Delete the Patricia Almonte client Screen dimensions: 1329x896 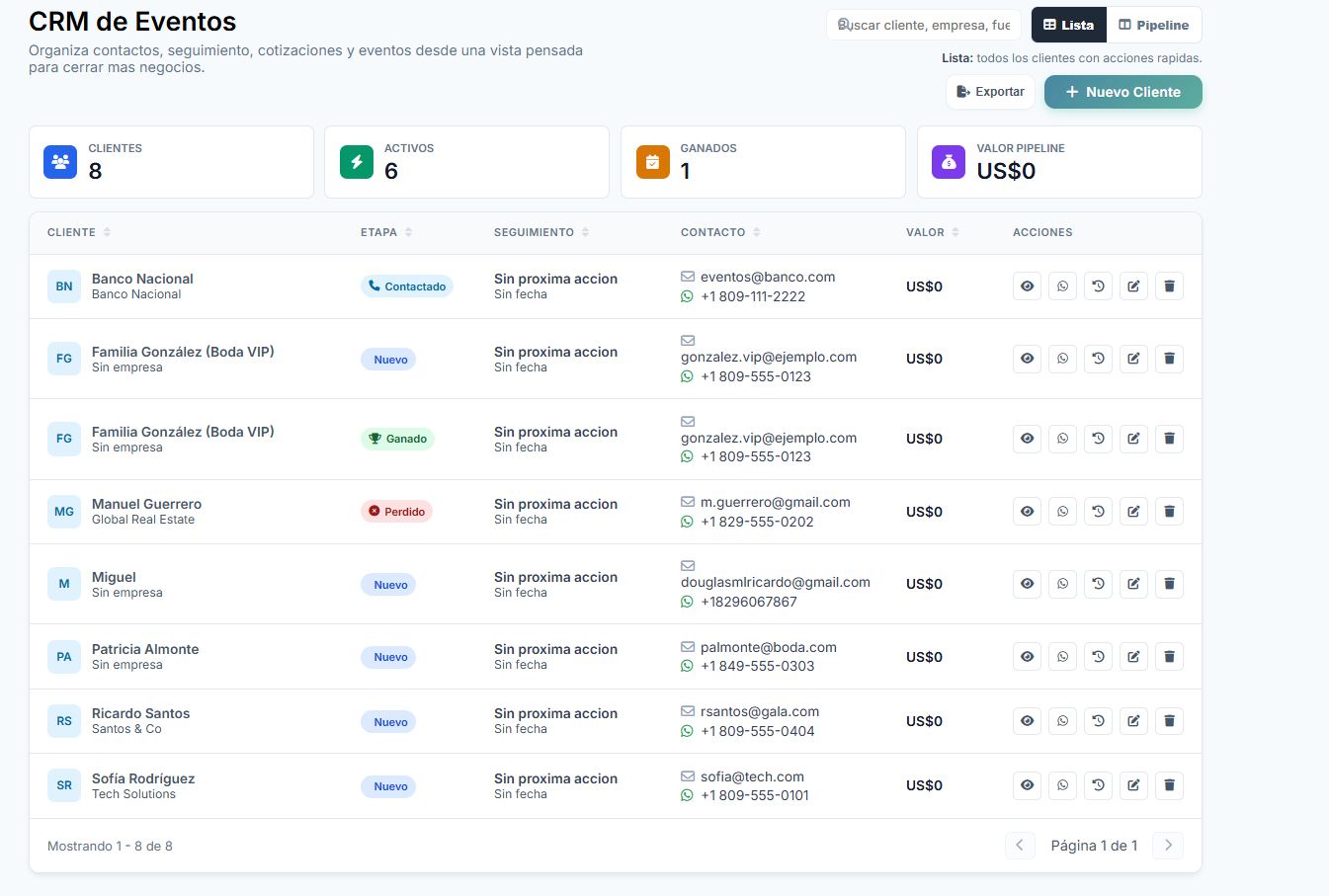1169,657
